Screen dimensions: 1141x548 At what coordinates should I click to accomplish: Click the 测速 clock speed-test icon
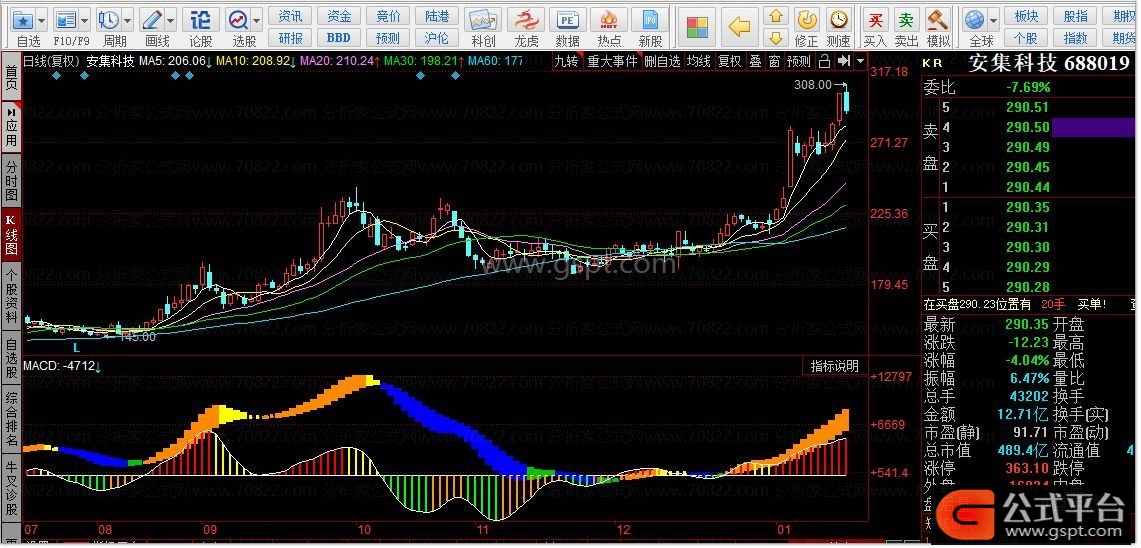pos(838,20)
